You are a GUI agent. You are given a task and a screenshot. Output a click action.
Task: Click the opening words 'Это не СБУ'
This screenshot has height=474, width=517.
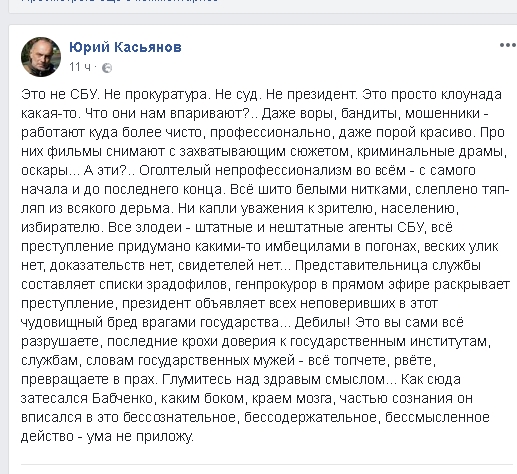pyautogui.click(x=60, y=95)
